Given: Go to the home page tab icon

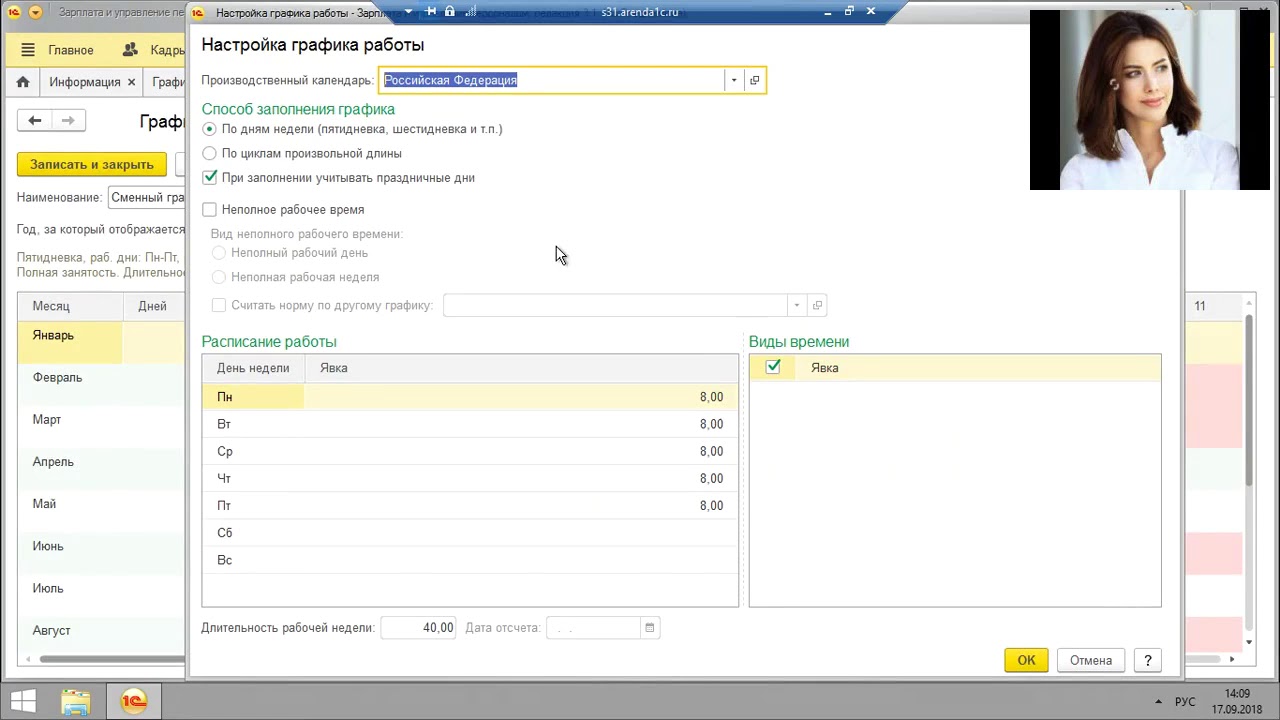Looking at the screenshot, I should (23, 82).
